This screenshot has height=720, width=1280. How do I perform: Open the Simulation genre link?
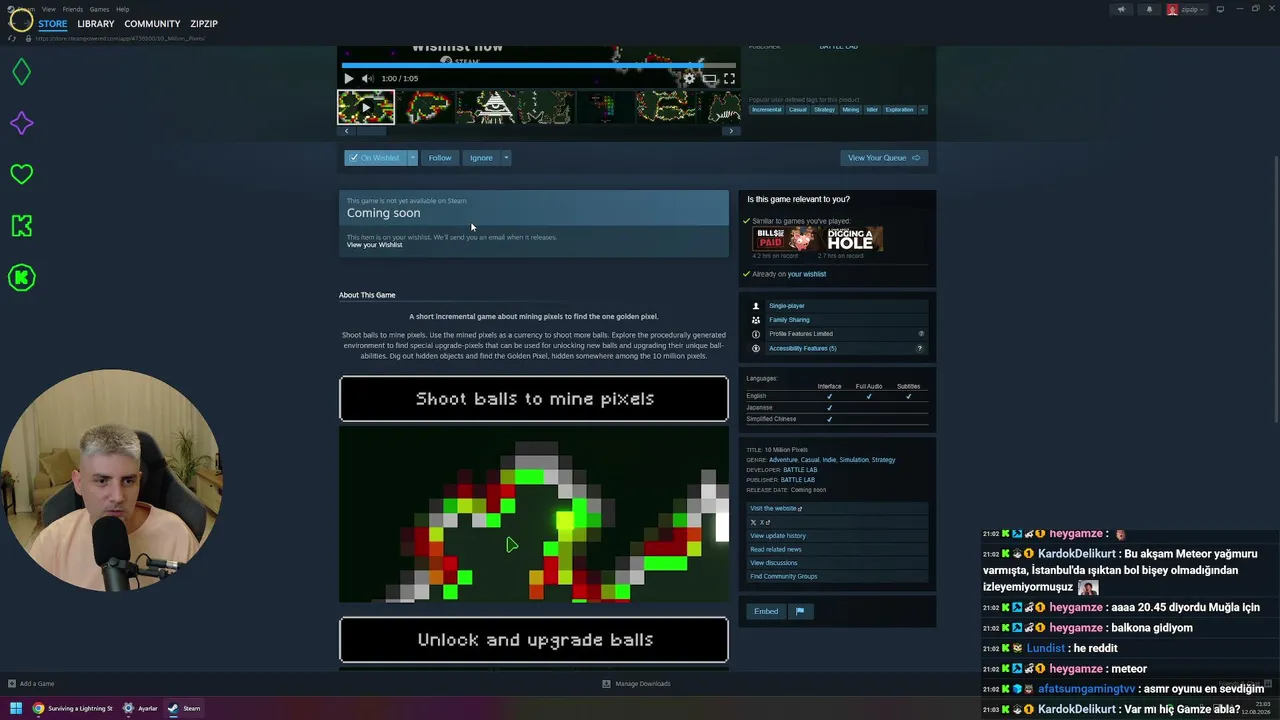(x=854, y=460)
